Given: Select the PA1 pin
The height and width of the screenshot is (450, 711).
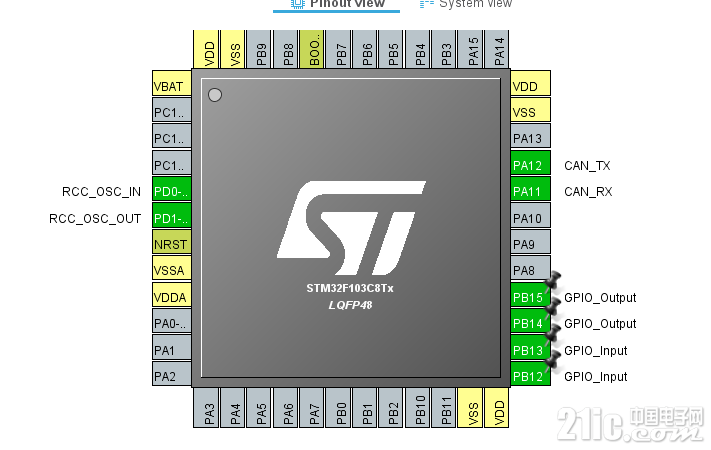Looking at the screenshot, I should point(171,347).
